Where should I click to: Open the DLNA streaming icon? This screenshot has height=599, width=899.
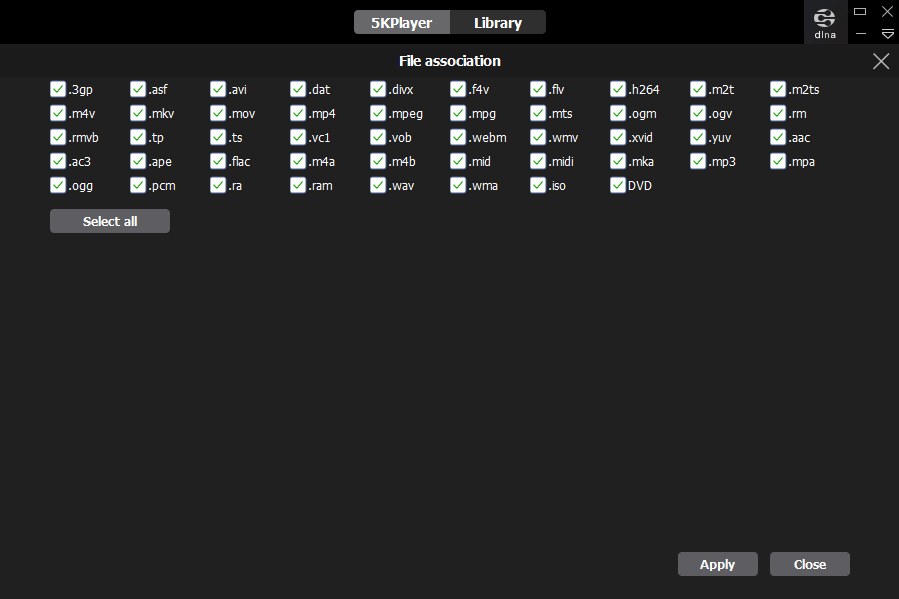coord(825,23)
